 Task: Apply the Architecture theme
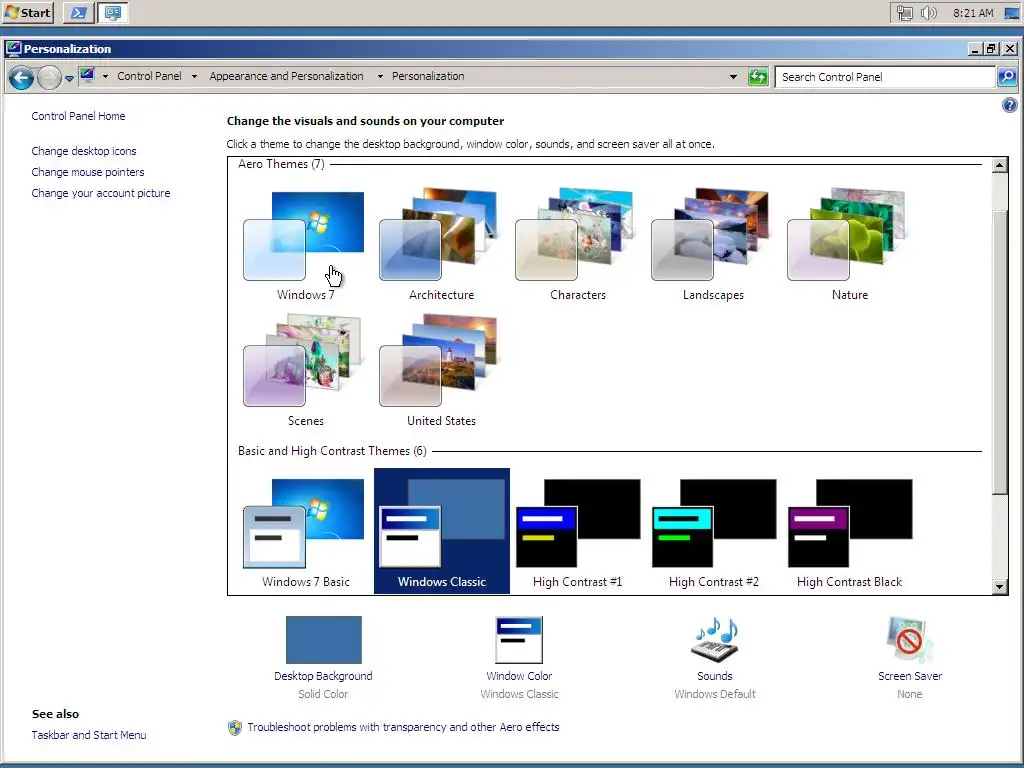[x=441, y=245]
